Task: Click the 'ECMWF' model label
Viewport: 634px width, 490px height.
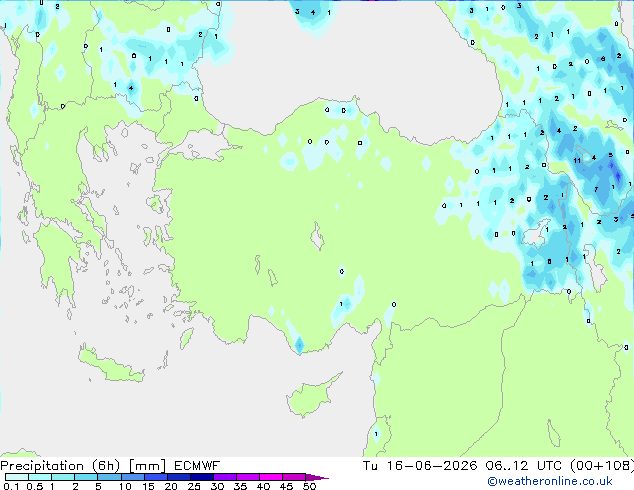Action: click(x=197, y=466)
